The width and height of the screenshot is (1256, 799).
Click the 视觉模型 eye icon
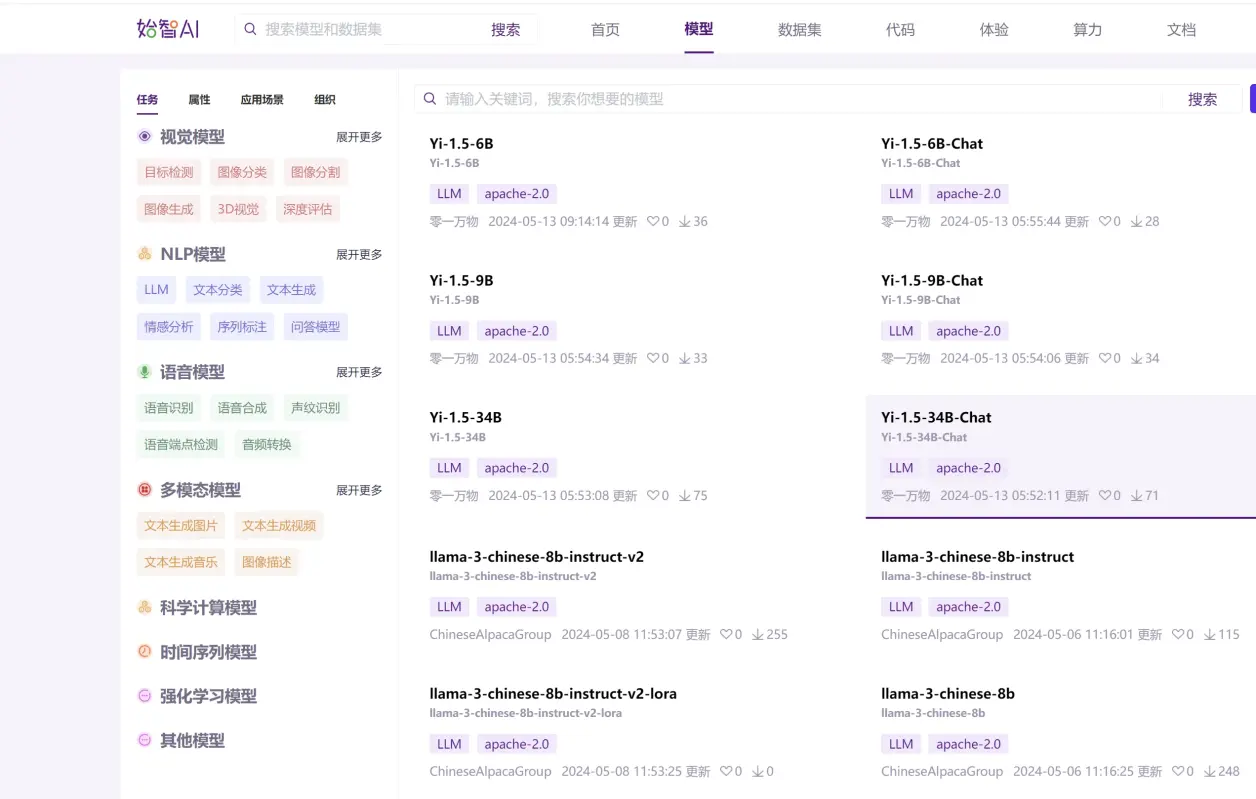click(145, 136)
